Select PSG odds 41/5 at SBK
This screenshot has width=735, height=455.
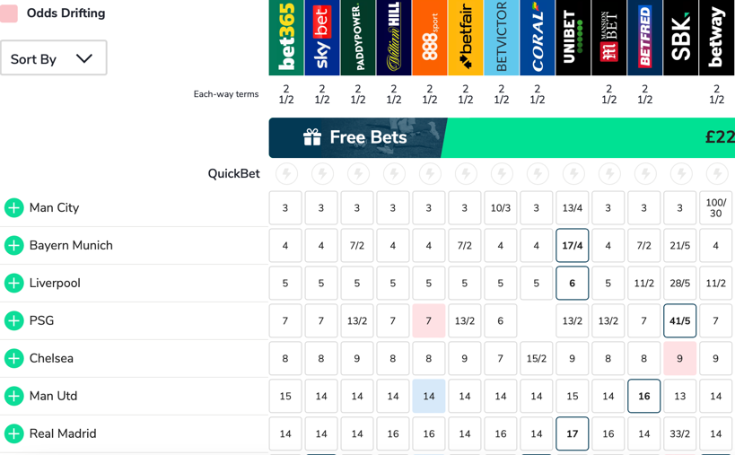pos(680,321)
